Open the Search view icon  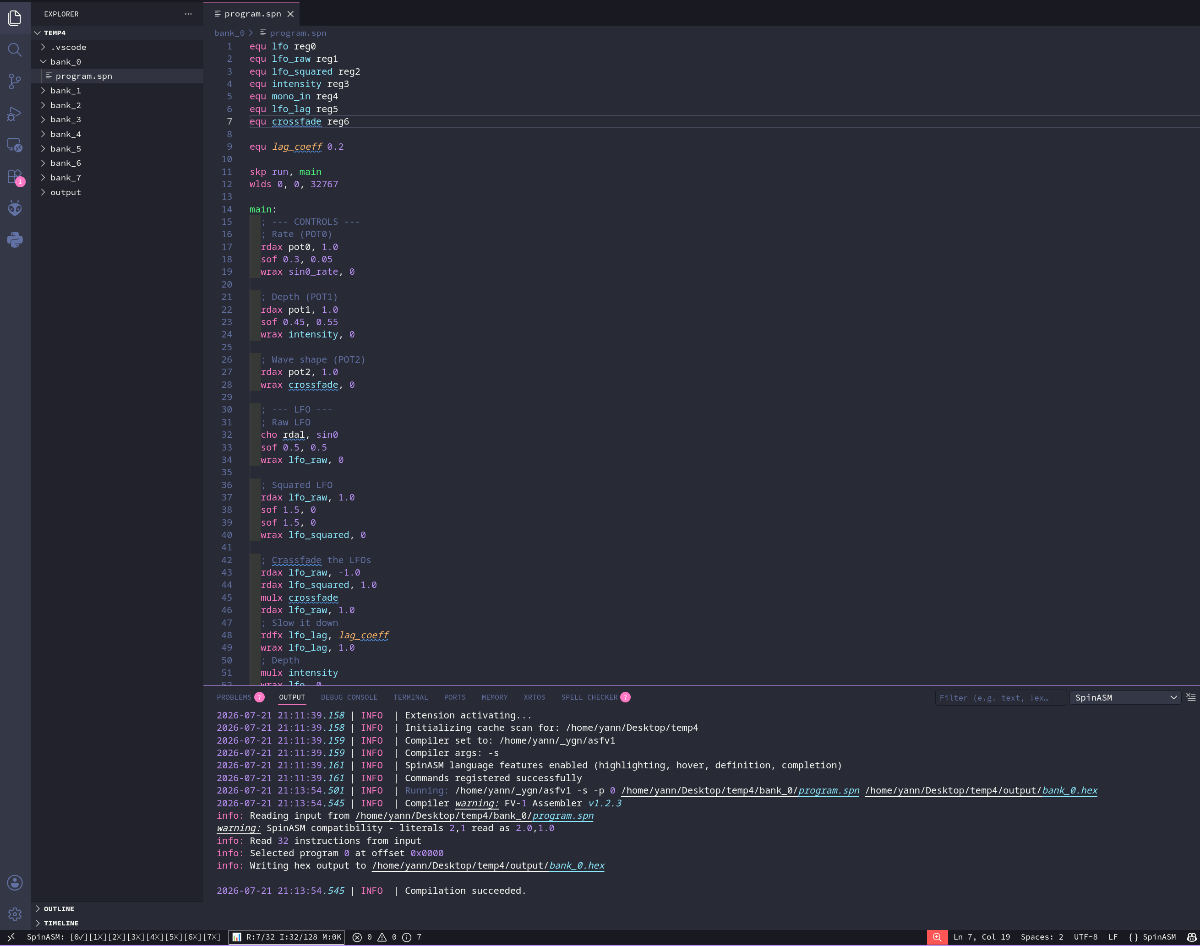point(15,49)
